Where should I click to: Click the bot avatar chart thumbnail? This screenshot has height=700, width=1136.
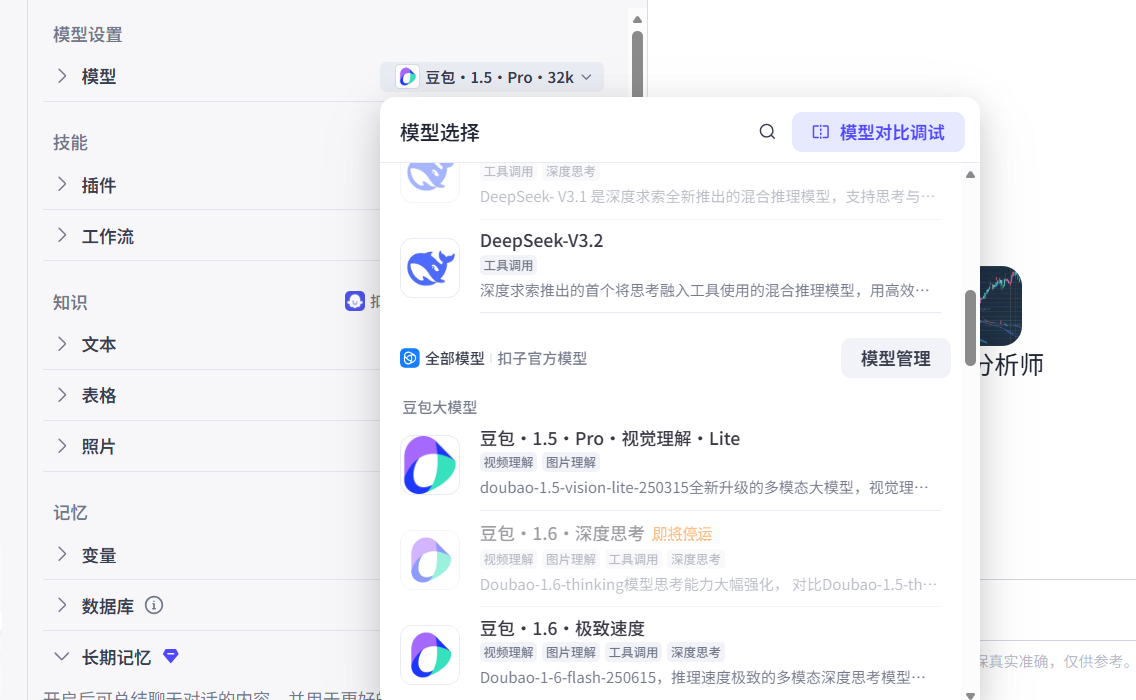(x=1001, y=305)
